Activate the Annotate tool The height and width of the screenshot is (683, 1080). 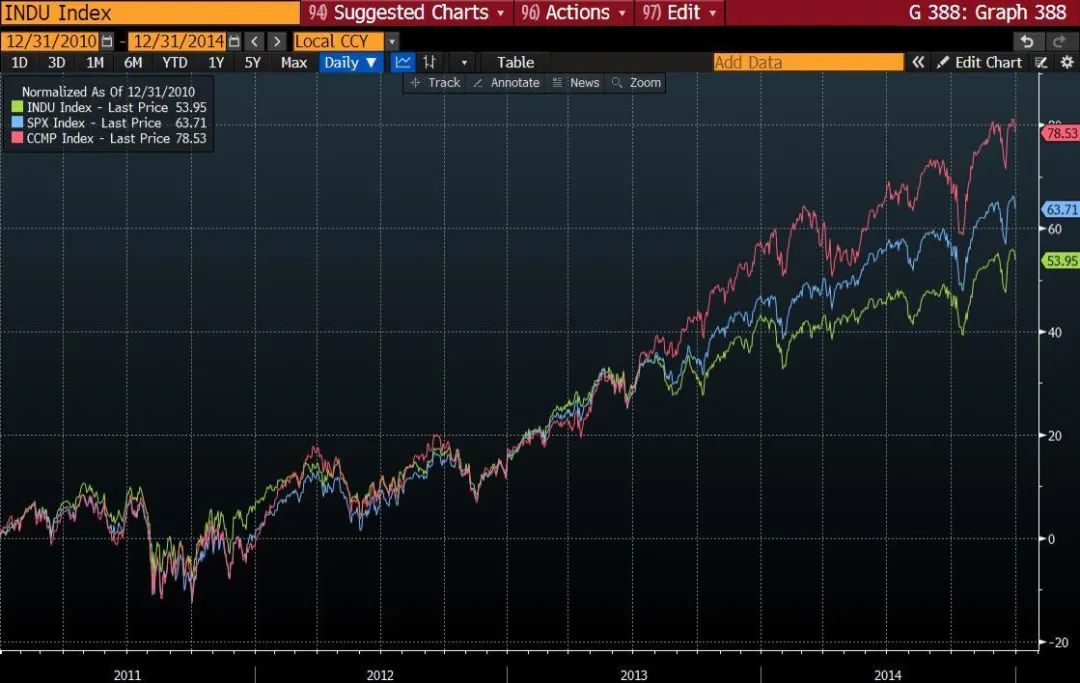506,83
